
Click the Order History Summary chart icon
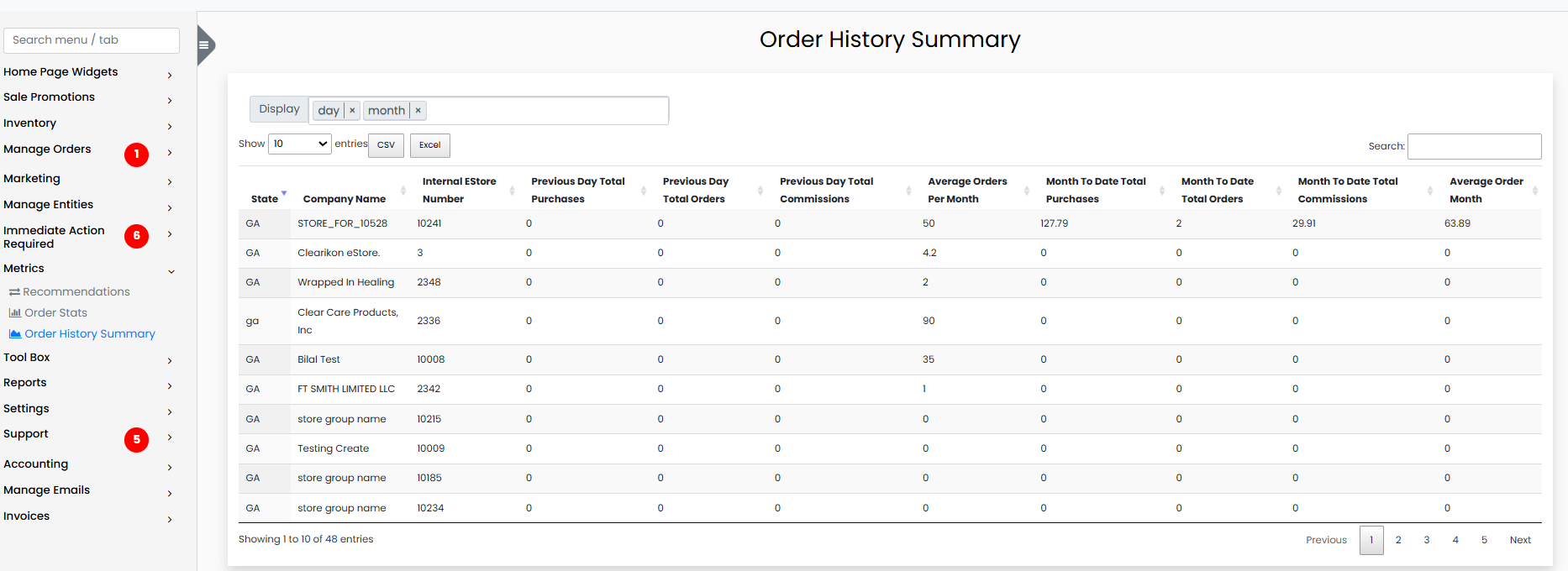tap(14, 334)
